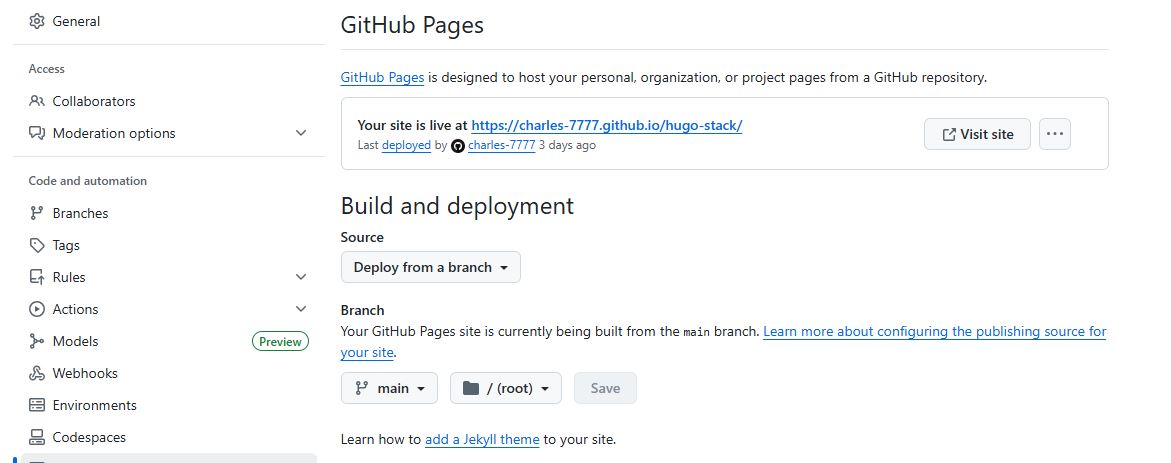
Task: Open Models settings page
Action: [75, 341]
